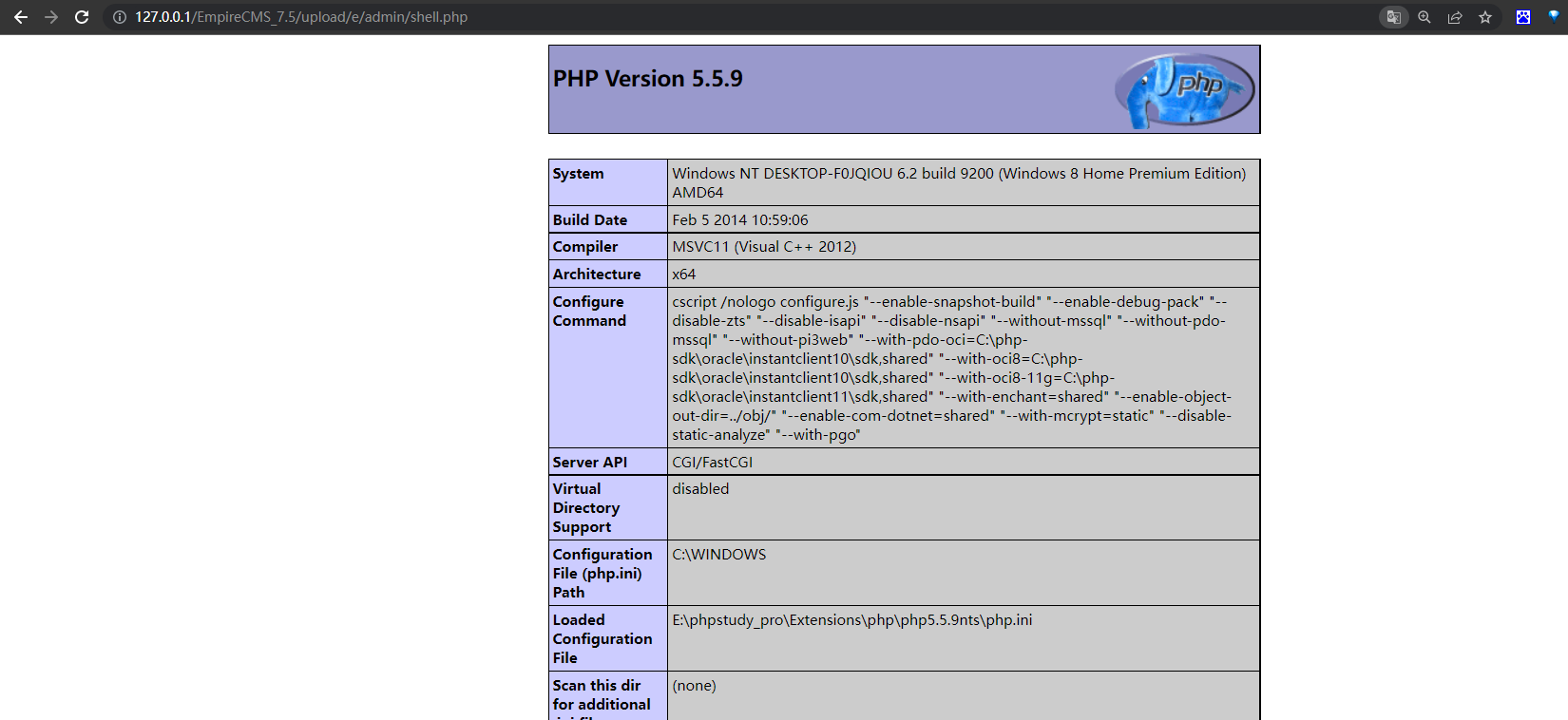The height and width of the screenshot is (720, 1568).
Task: Share this page icon
Action: [1455, 17]
